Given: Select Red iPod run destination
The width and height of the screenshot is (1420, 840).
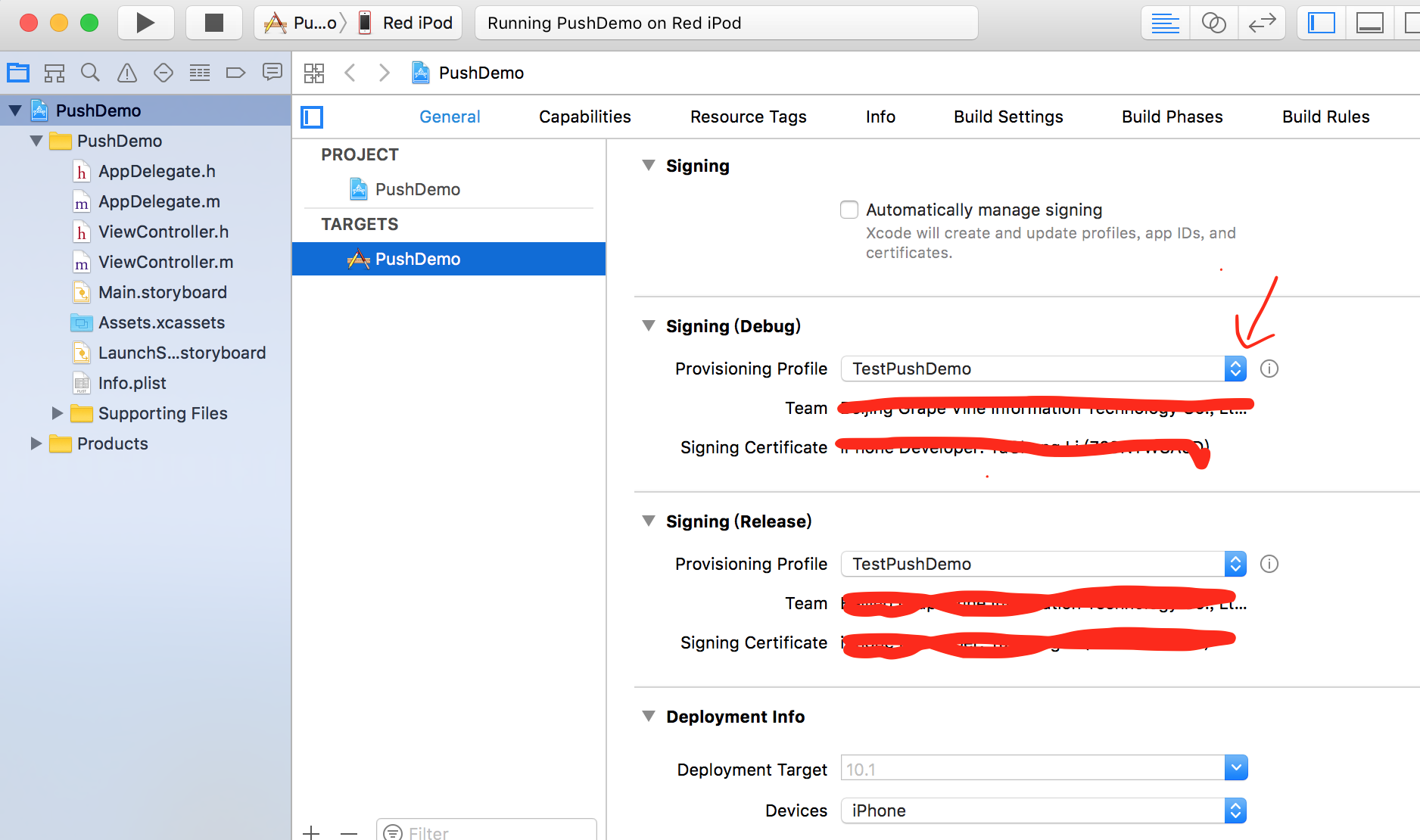Looking at the screenshot, I should click(x=409, y=23).
